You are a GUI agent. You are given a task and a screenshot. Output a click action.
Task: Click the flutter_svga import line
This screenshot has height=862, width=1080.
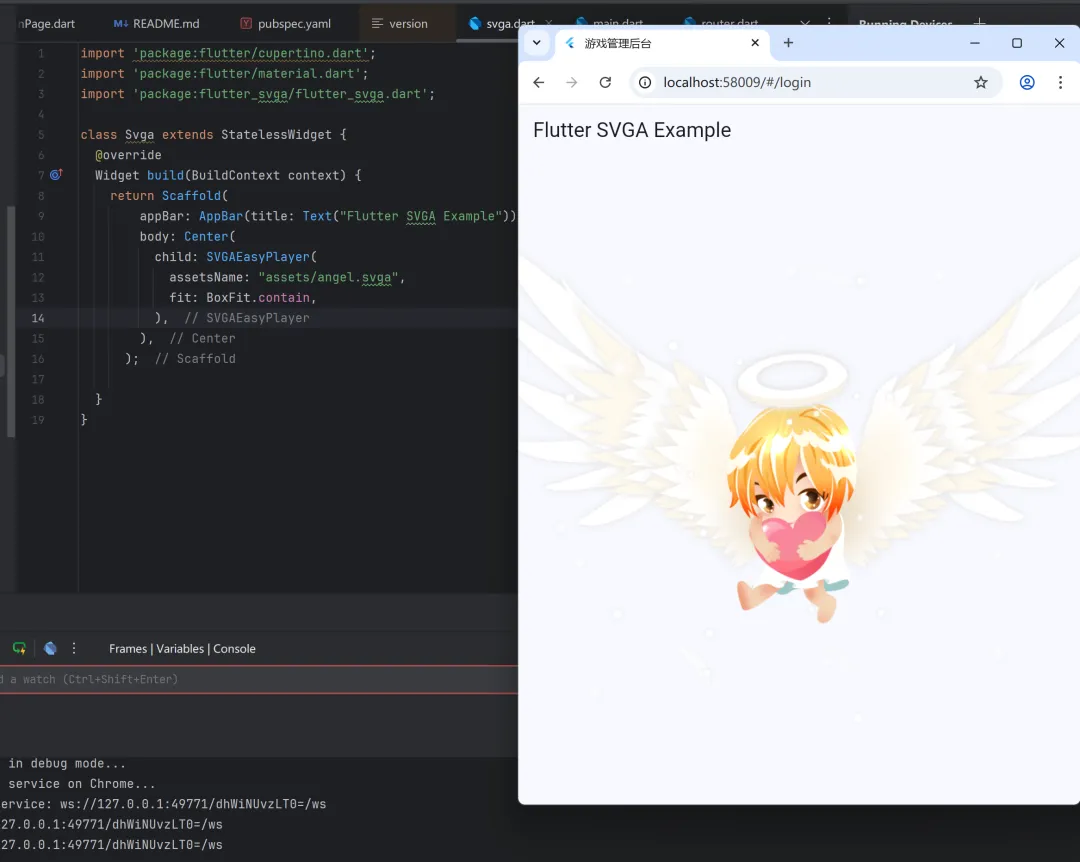click(258, 94)
